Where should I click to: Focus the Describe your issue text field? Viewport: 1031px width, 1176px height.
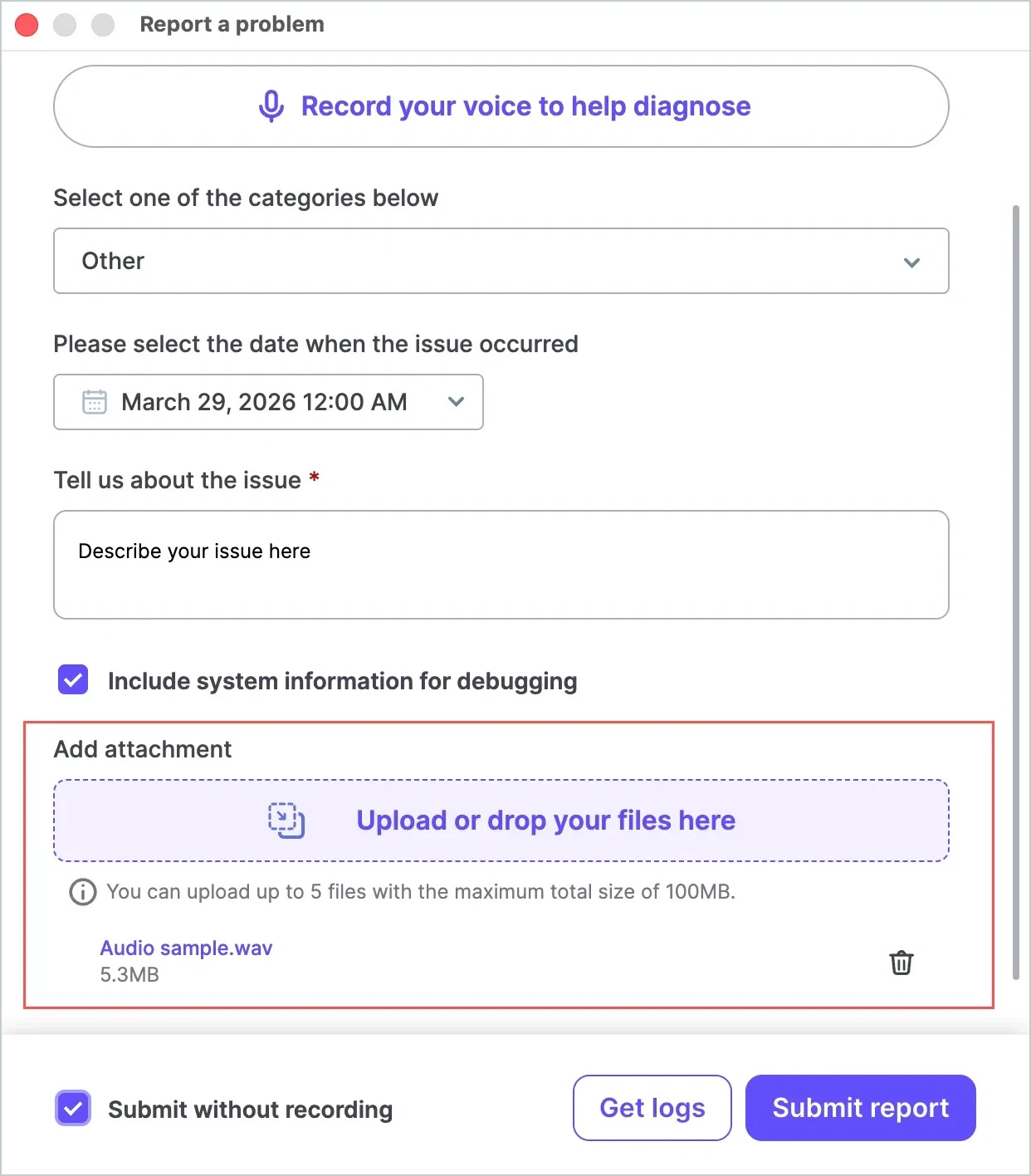(501, 565)
